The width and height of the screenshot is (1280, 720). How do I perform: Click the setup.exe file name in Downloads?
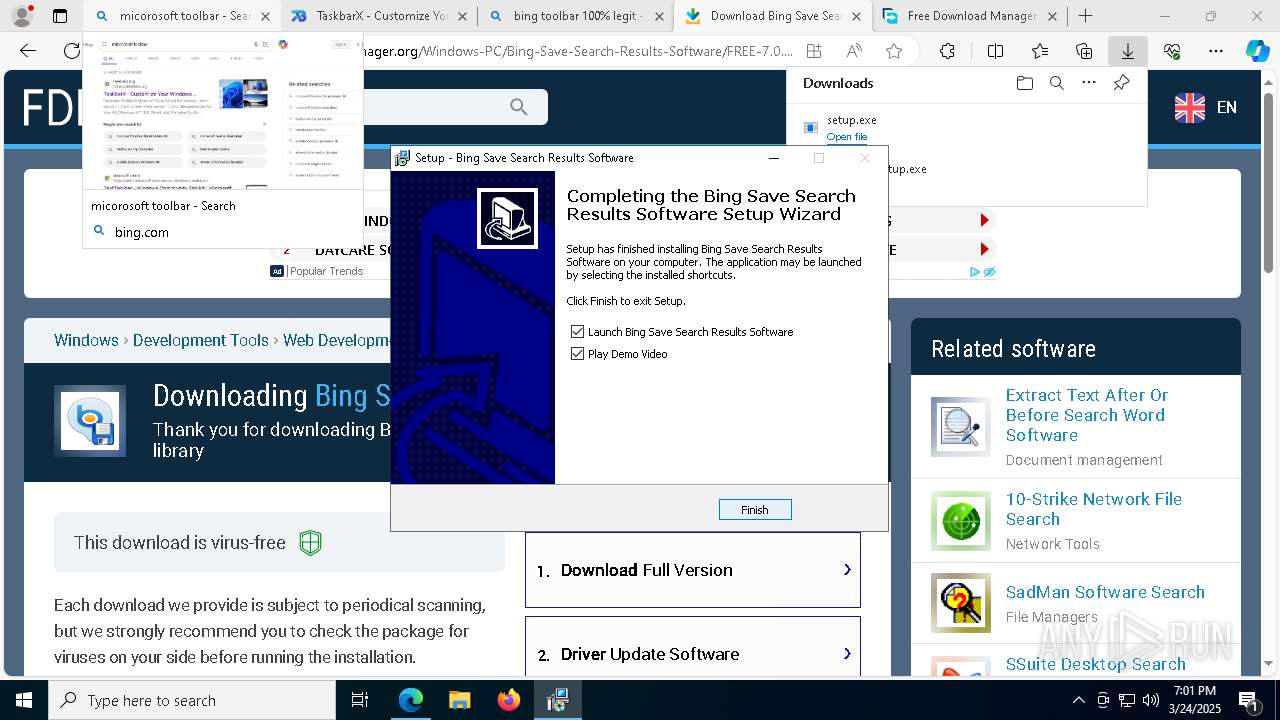coord(852,120)
